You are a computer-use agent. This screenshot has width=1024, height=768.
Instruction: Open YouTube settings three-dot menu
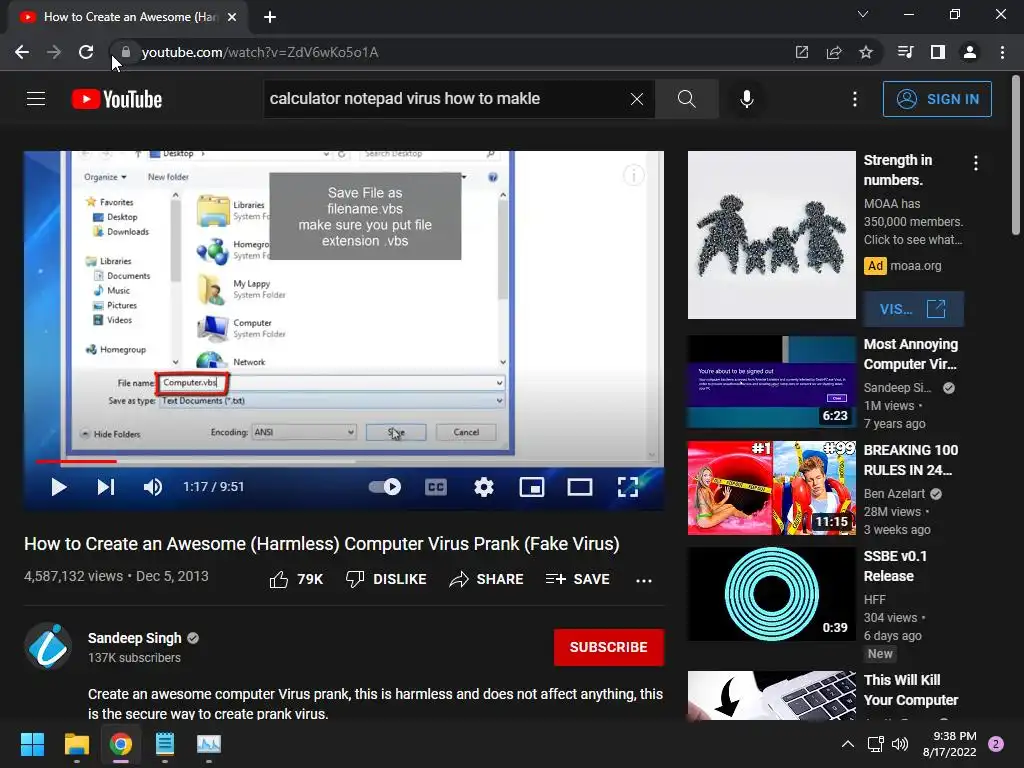click(x=854, y=99)
